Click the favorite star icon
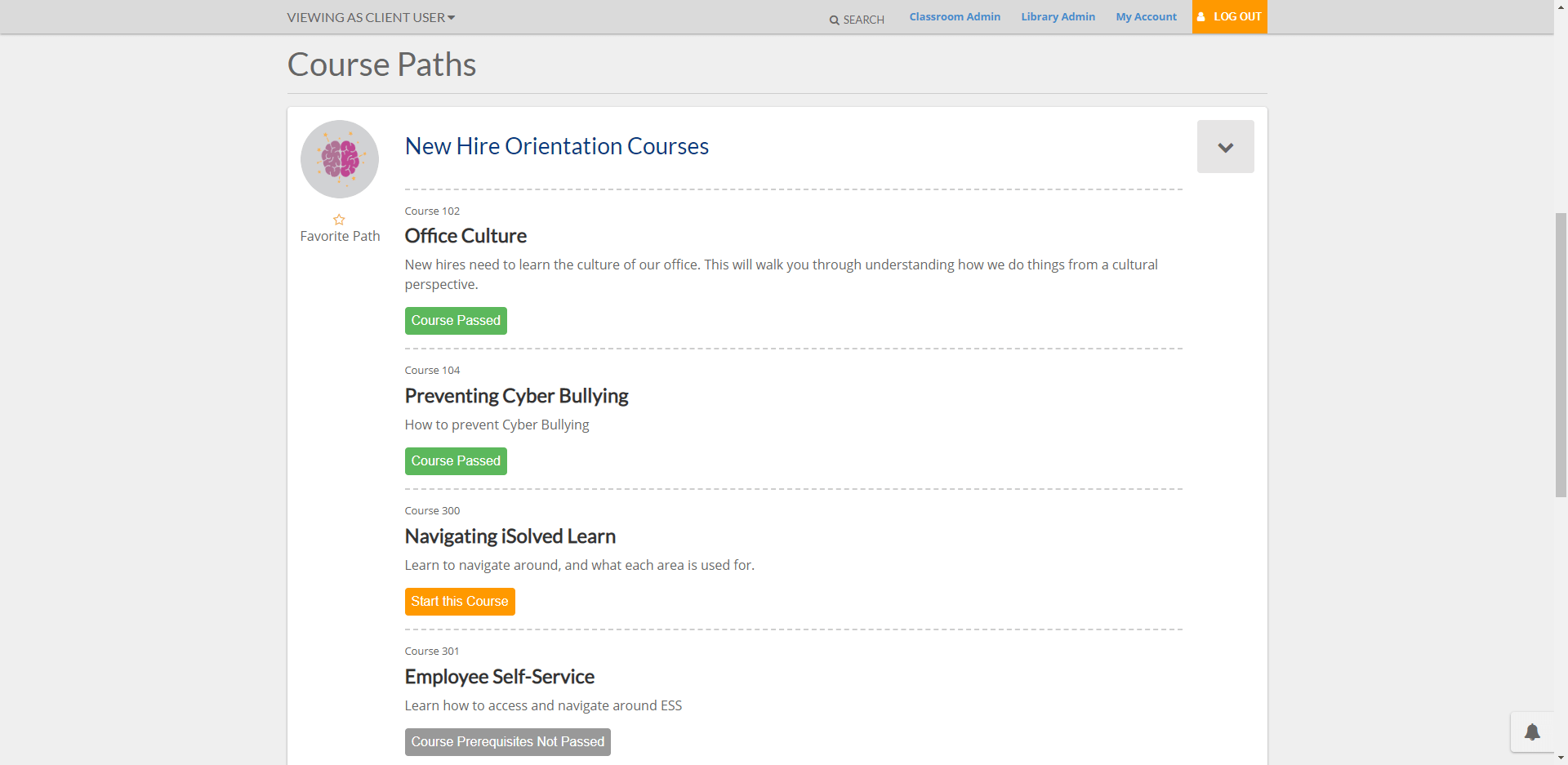 click(339, 220)
